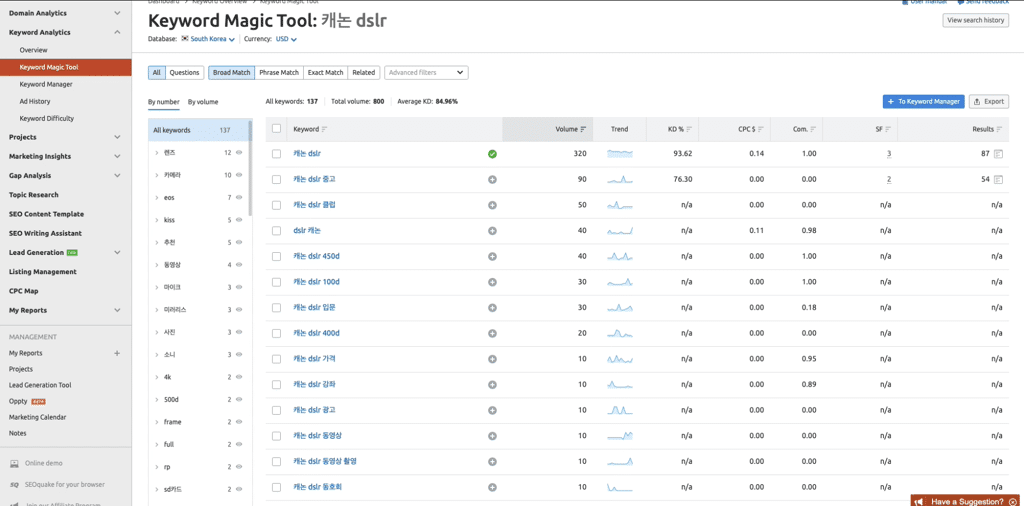Check the '캐논 dslr 450d' row checkbox

click(276, 257)
